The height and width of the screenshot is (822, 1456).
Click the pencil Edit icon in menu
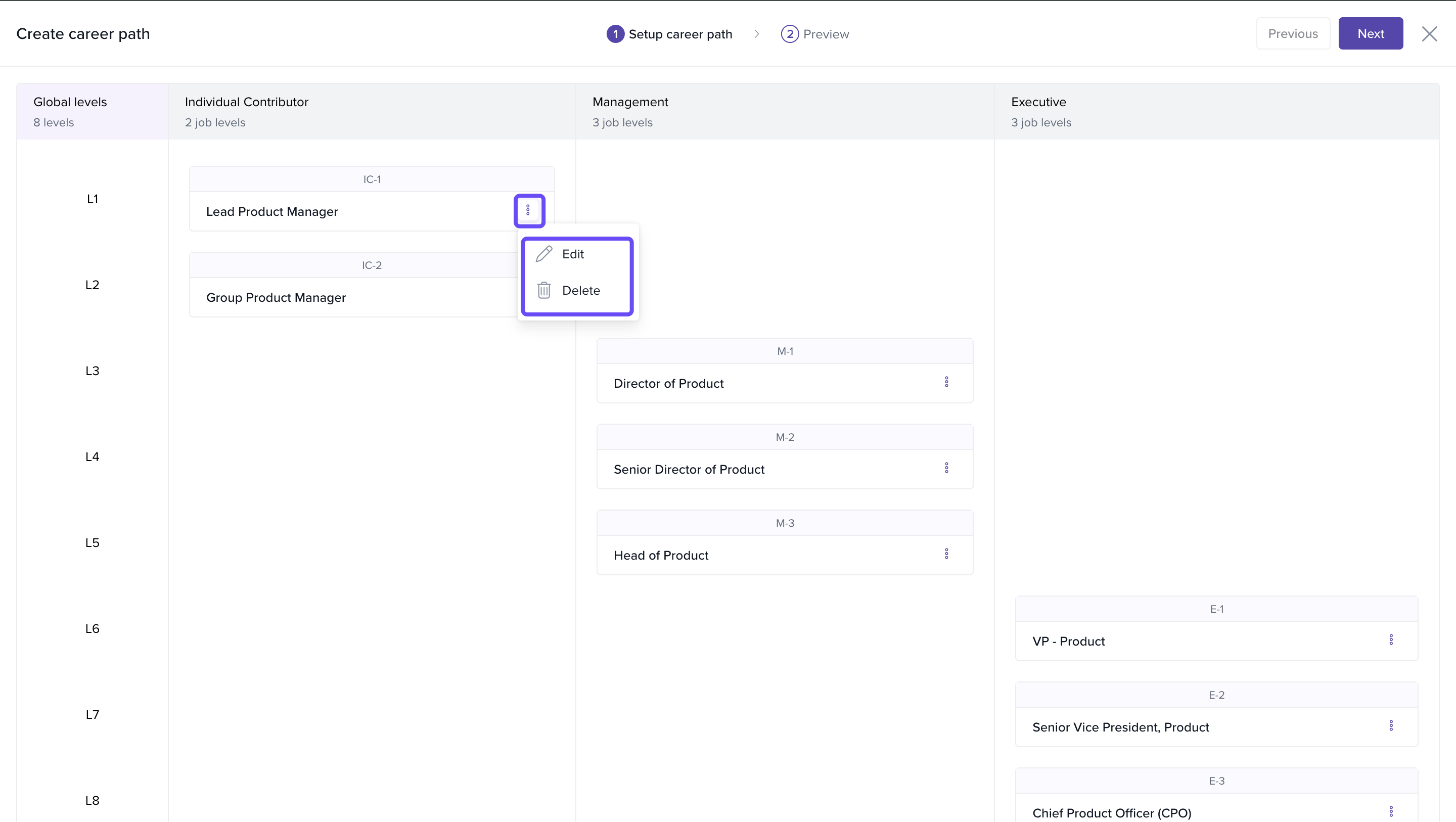click(x=544, y=254)
